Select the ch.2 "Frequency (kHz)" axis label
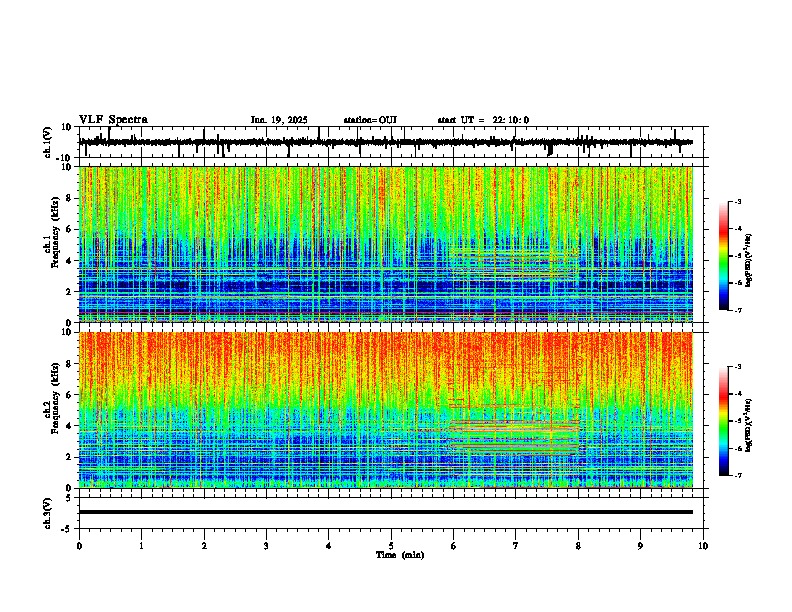The height and width of the screenshot is (612, 792). point(55,398)
